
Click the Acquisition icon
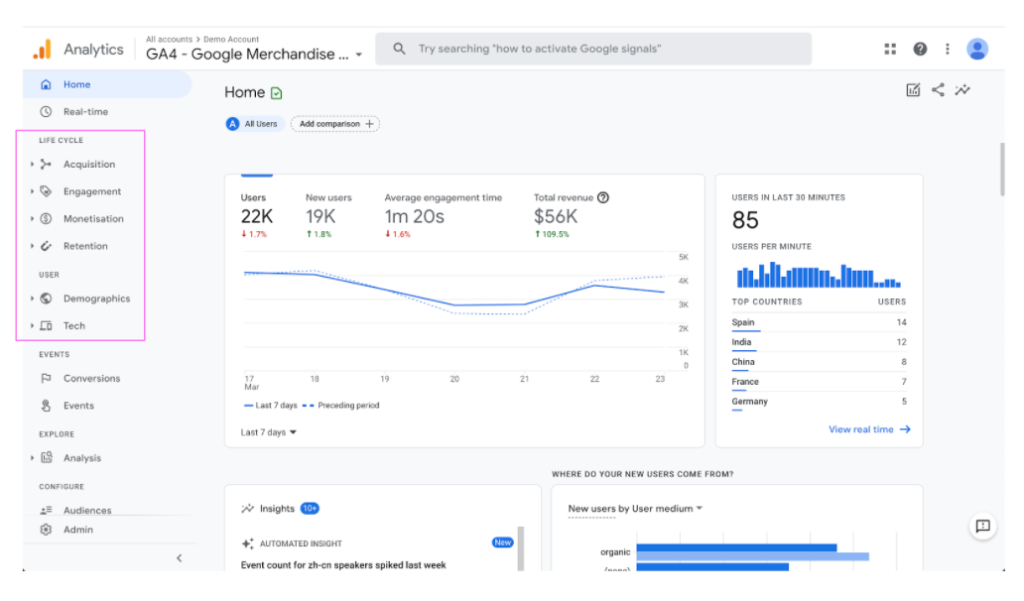[x=46, y=164]
